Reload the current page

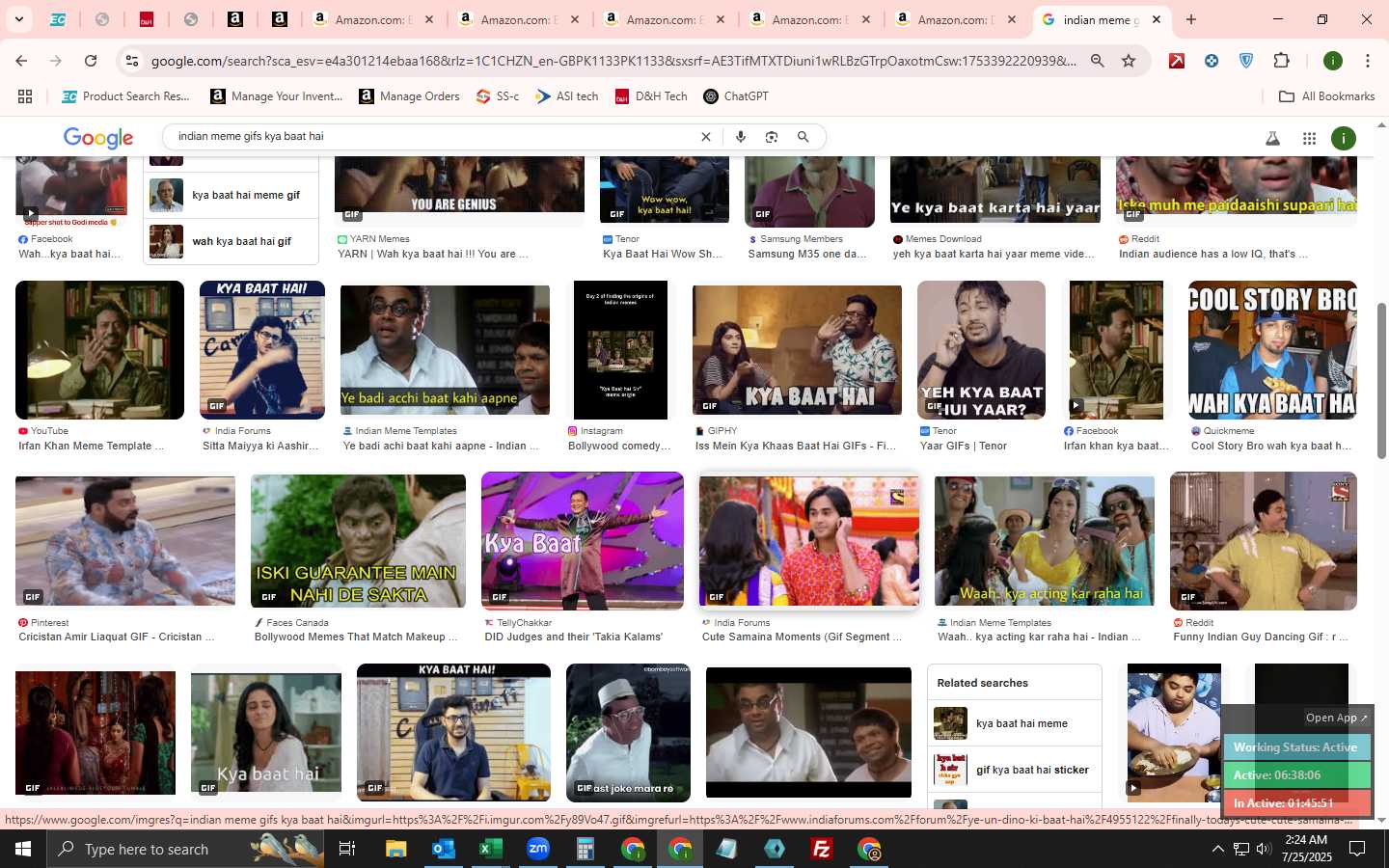[x=91, y=61]
